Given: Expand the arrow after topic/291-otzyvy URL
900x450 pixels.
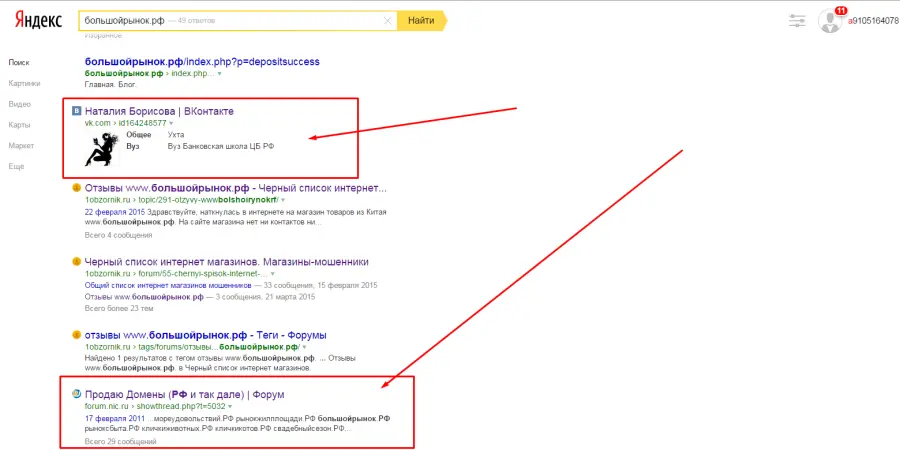Looking at the screenshot, I should [x=283, y=200].
